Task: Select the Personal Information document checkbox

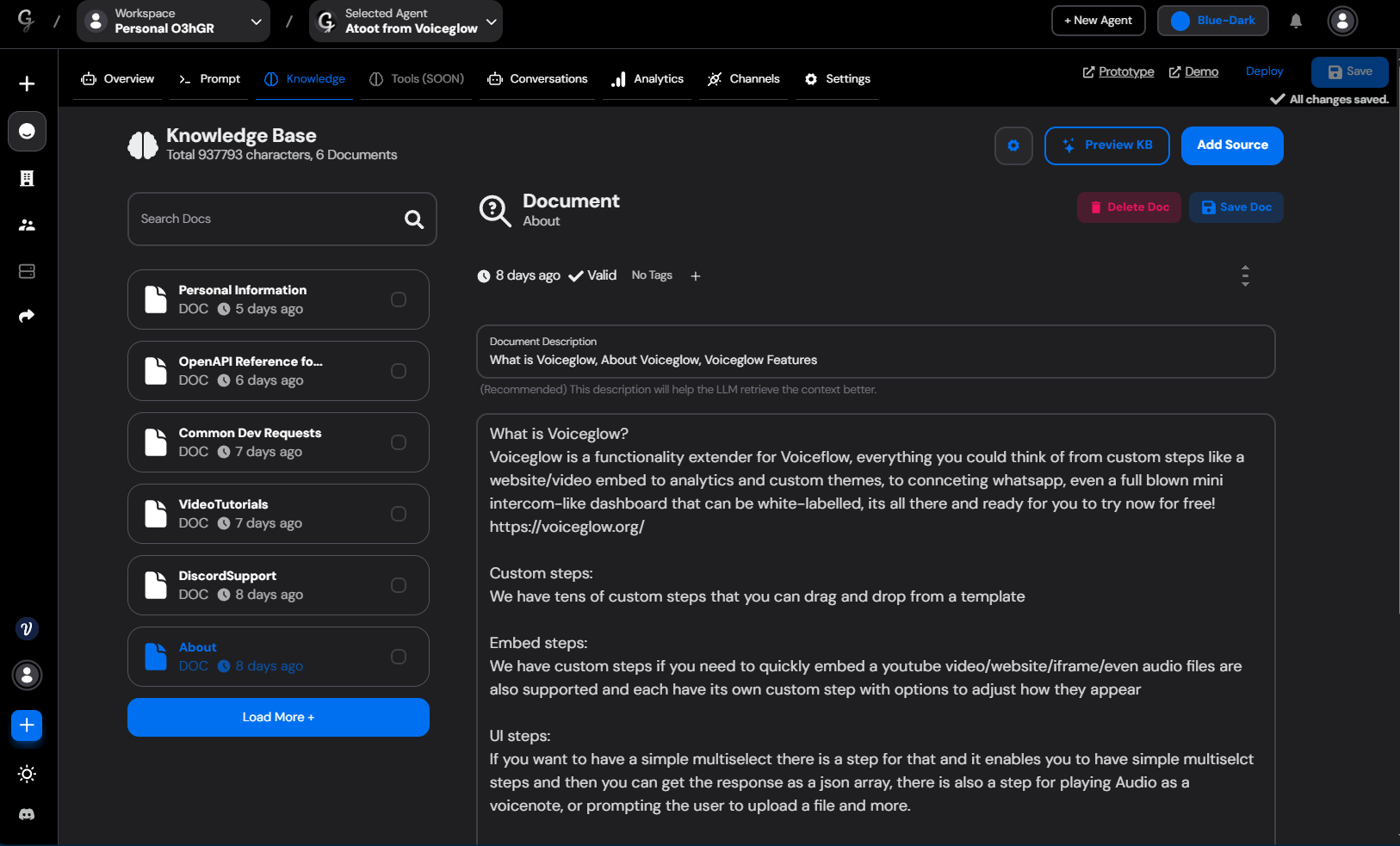Action: [x=399, y=299]
